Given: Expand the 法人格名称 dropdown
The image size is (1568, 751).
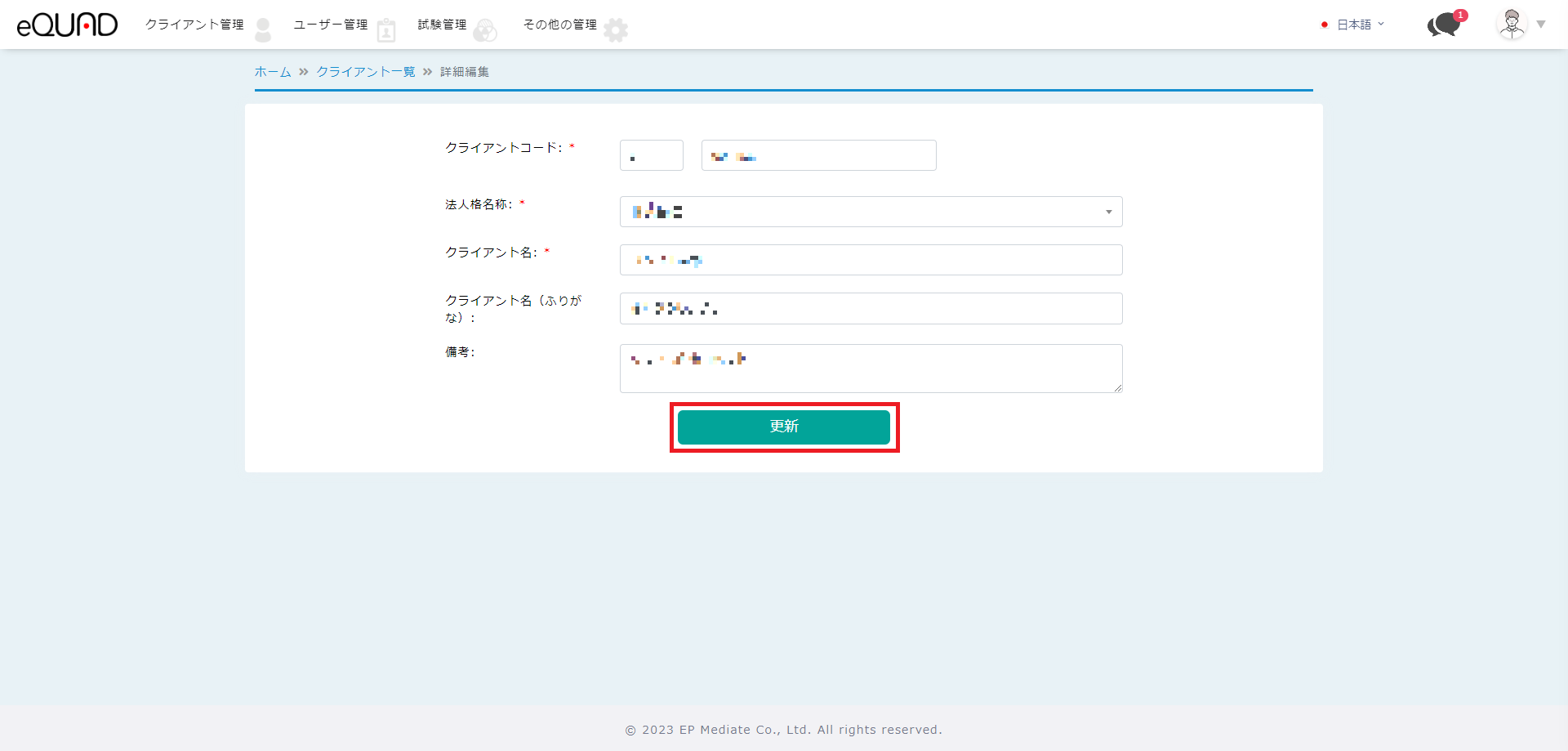Looking at the screenshot, I should click(1108, 212).
